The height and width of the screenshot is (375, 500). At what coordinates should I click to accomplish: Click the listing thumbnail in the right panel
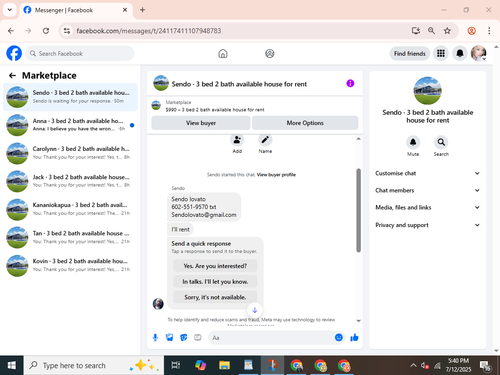click(428, 91)
